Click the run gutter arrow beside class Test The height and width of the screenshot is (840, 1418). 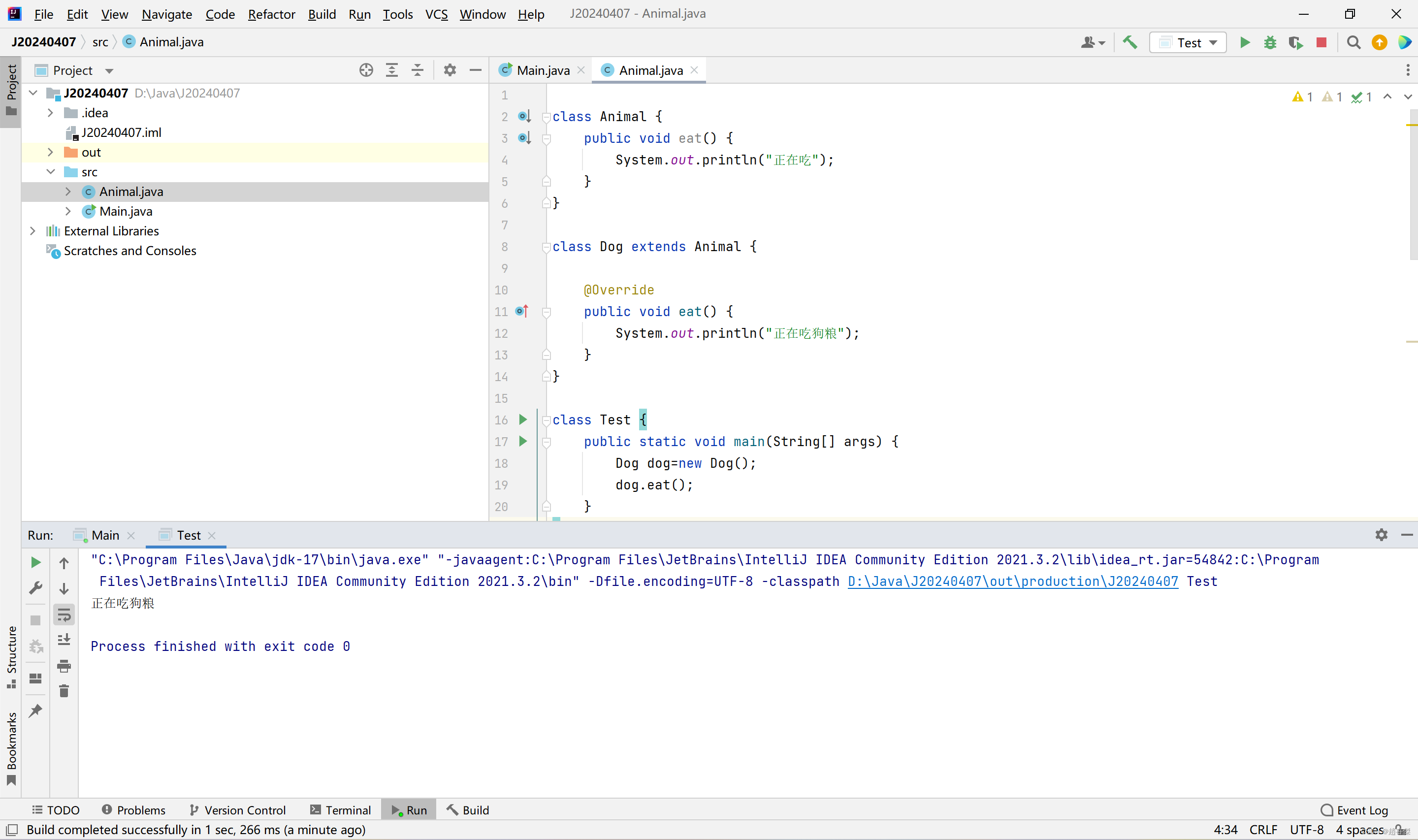pyautogui.click(x=523, y=420)
